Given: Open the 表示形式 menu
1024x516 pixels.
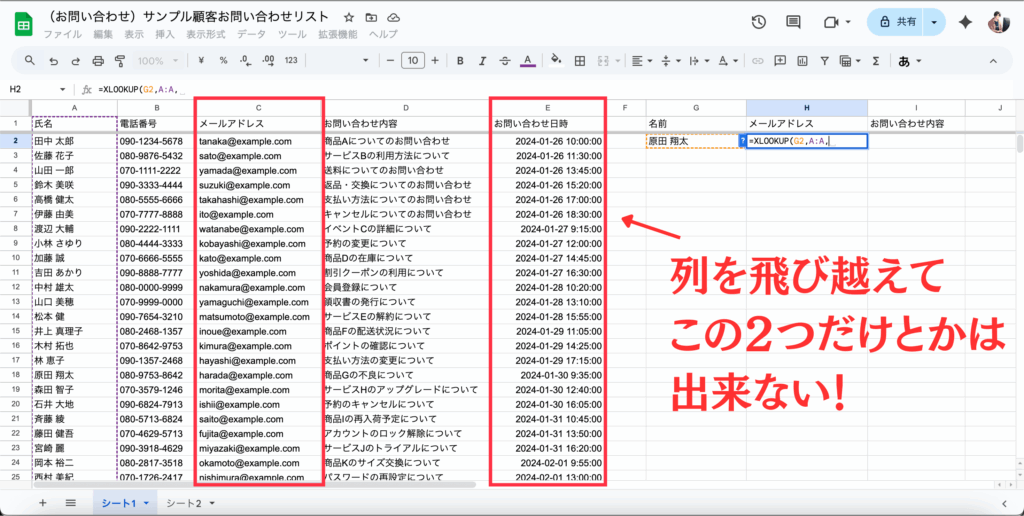Looking at the screenshot, I should 206,35.
